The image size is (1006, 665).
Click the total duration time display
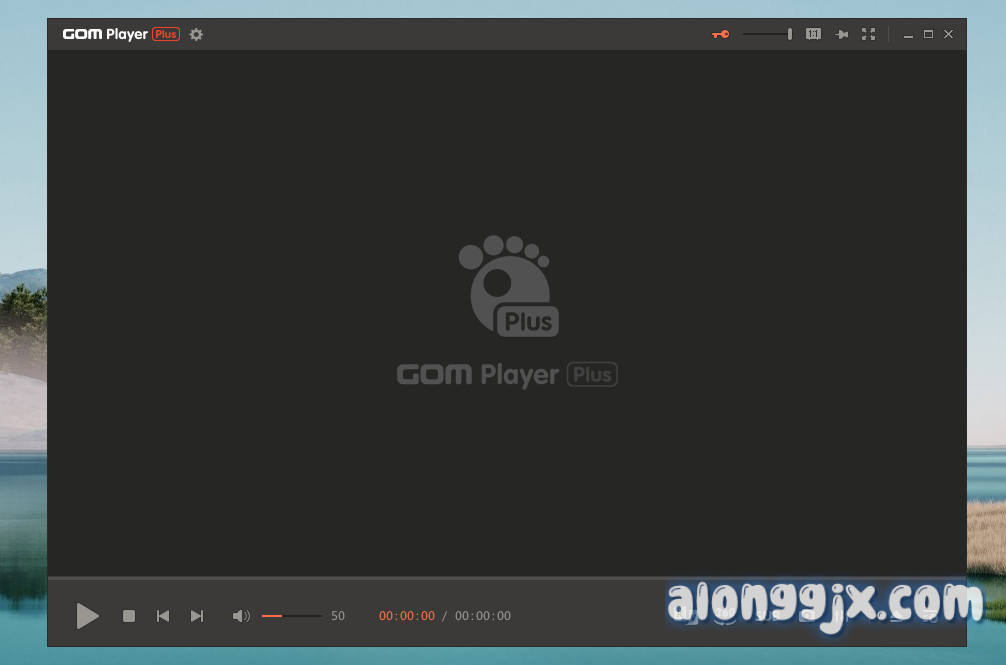pyautogui.click(x=483, y=616)
